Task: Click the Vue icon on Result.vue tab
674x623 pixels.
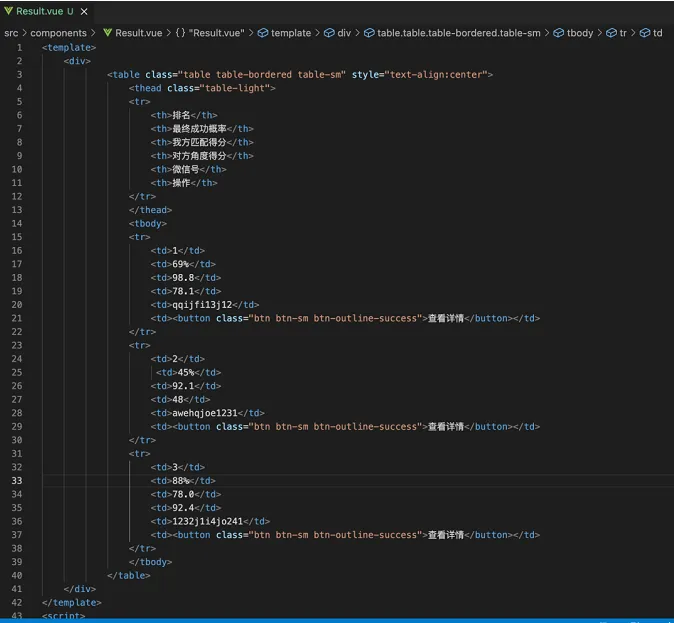Action: pyautogui.click(x=8, y=11)
